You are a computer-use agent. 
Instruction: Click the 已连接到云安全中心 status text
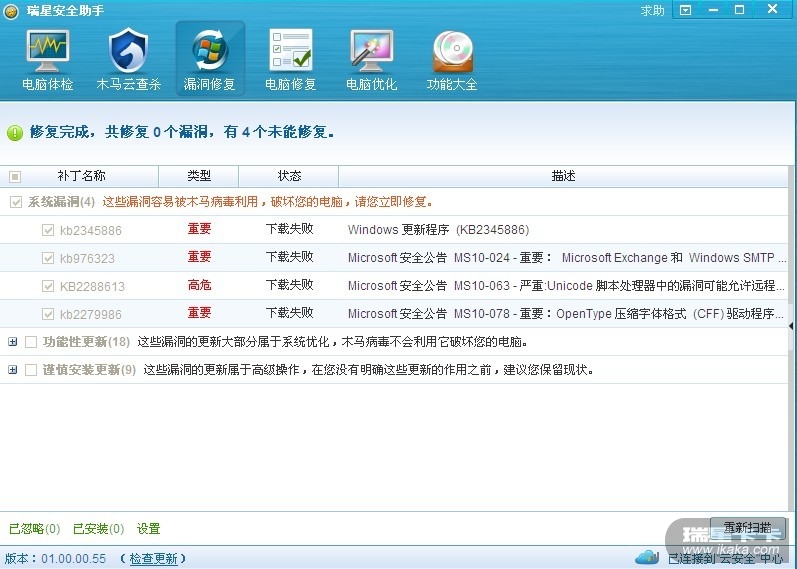[725, 559]
